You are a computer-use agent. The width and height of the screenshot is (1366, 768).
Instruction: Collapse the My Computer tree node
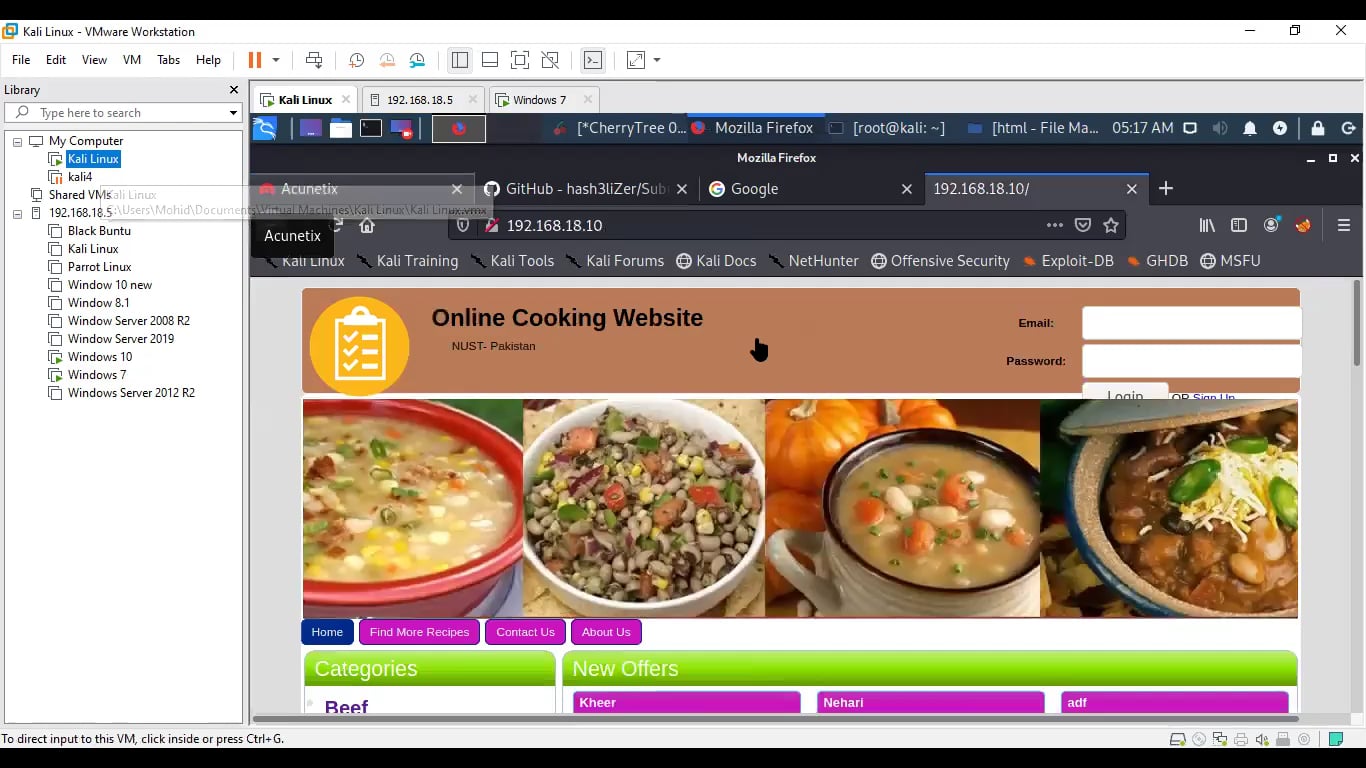[x=17, y=141]
